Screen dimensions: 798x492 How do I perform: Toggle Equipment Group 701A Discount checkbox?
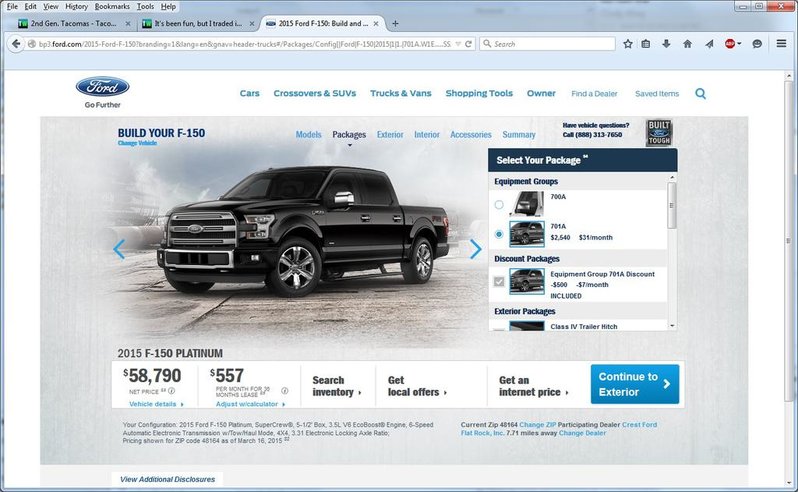click(499, 281)
